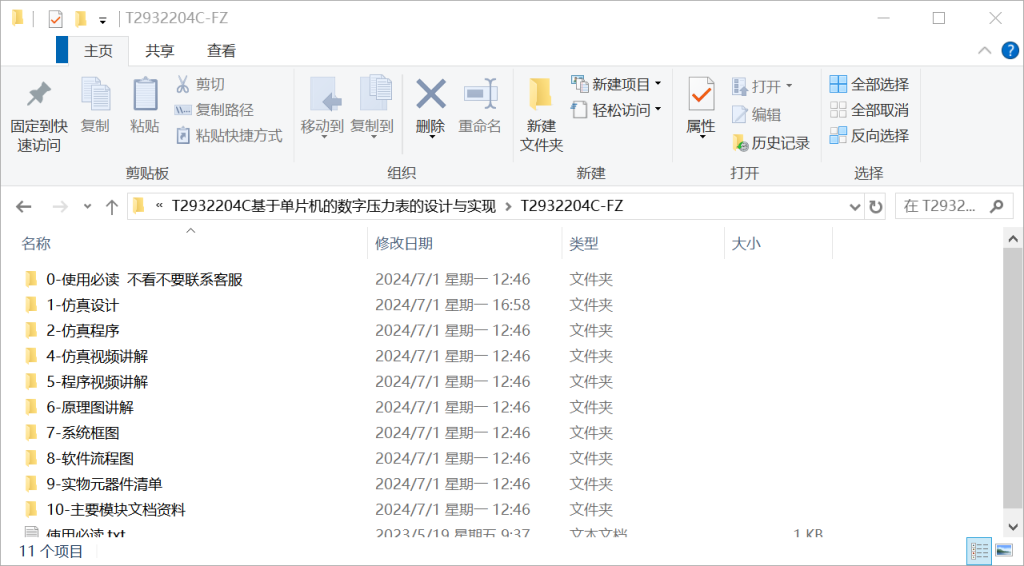The width and height of the screenshot is (1024, 566).
Task: Expand the address bar history dropdown
Action: pyautogui.click(x=854, y=207)
